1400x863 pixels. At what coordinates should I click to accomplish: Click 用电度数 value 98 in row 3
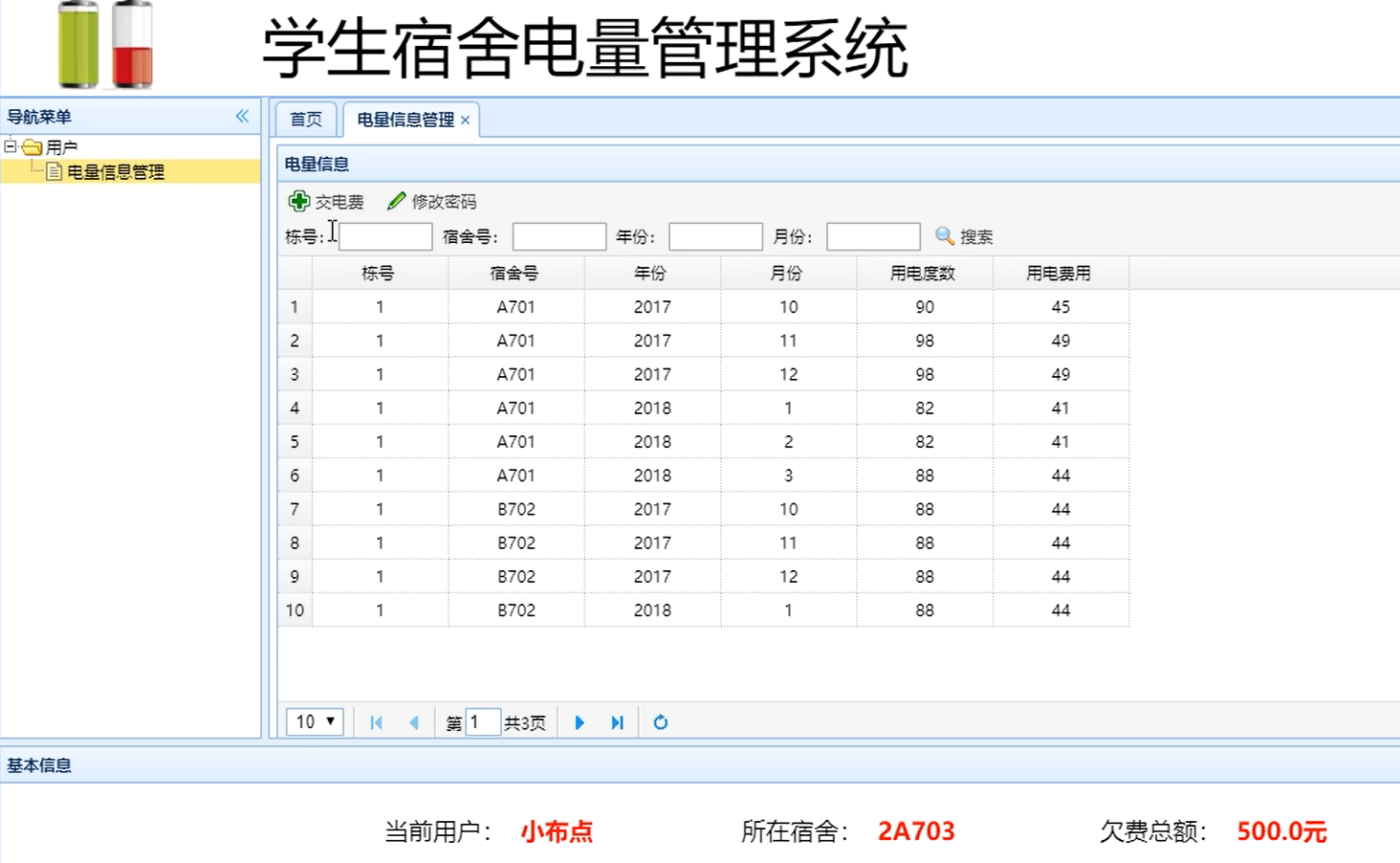tap(924, 374)
